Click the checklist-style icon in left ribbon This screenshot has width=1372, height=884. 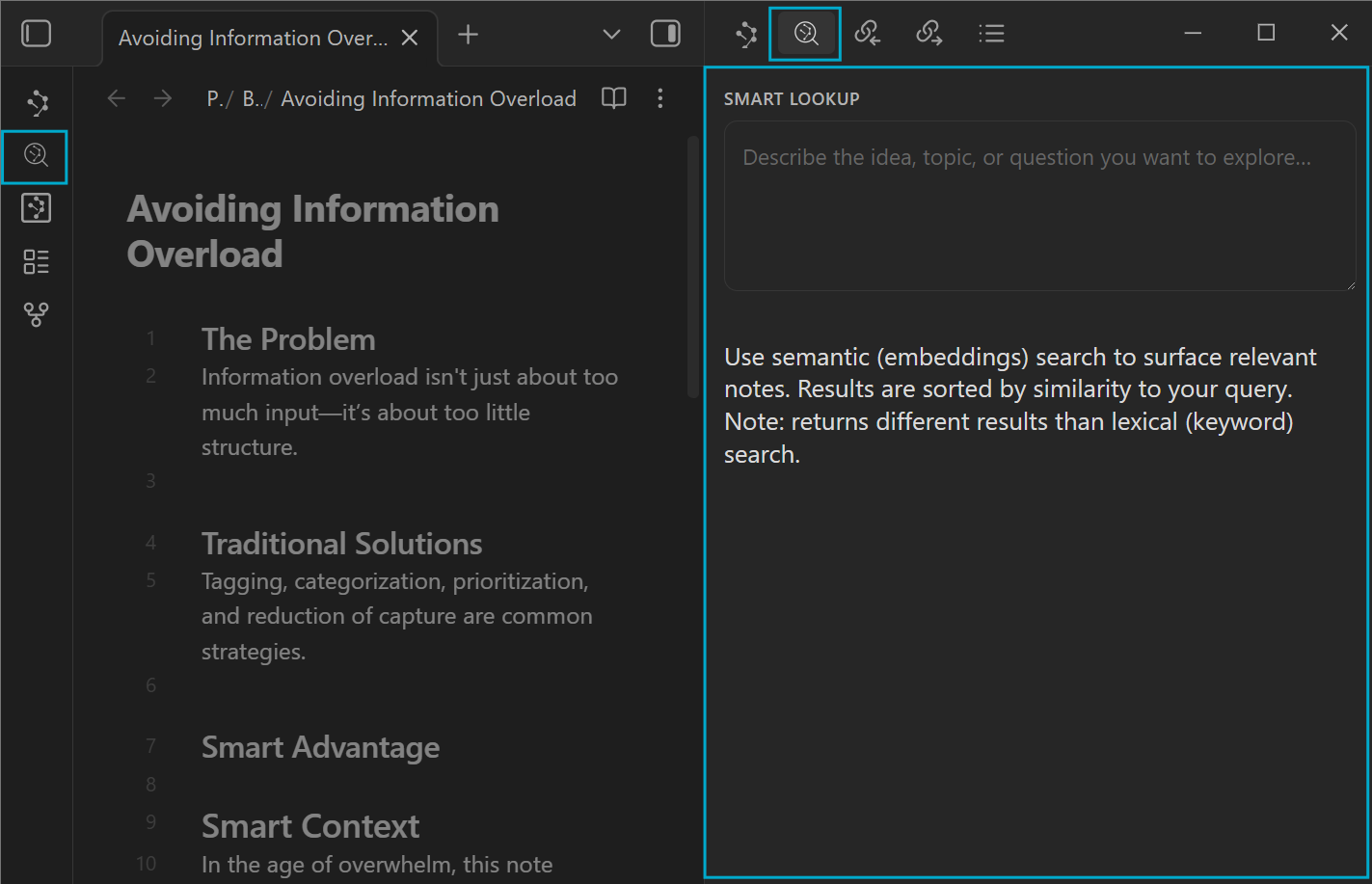[36, 261]
